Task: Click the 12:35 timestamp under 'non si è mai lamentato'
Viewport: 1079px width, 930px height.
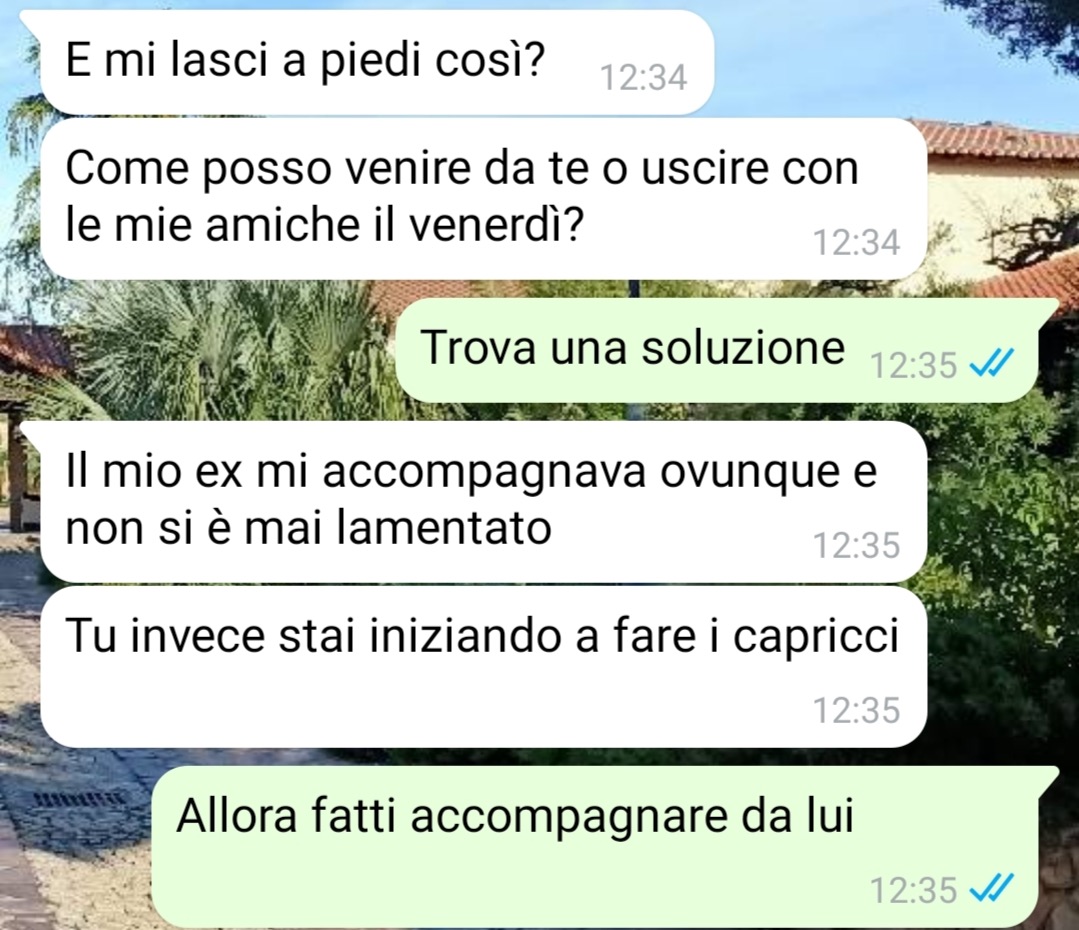Action: point(857,545)
